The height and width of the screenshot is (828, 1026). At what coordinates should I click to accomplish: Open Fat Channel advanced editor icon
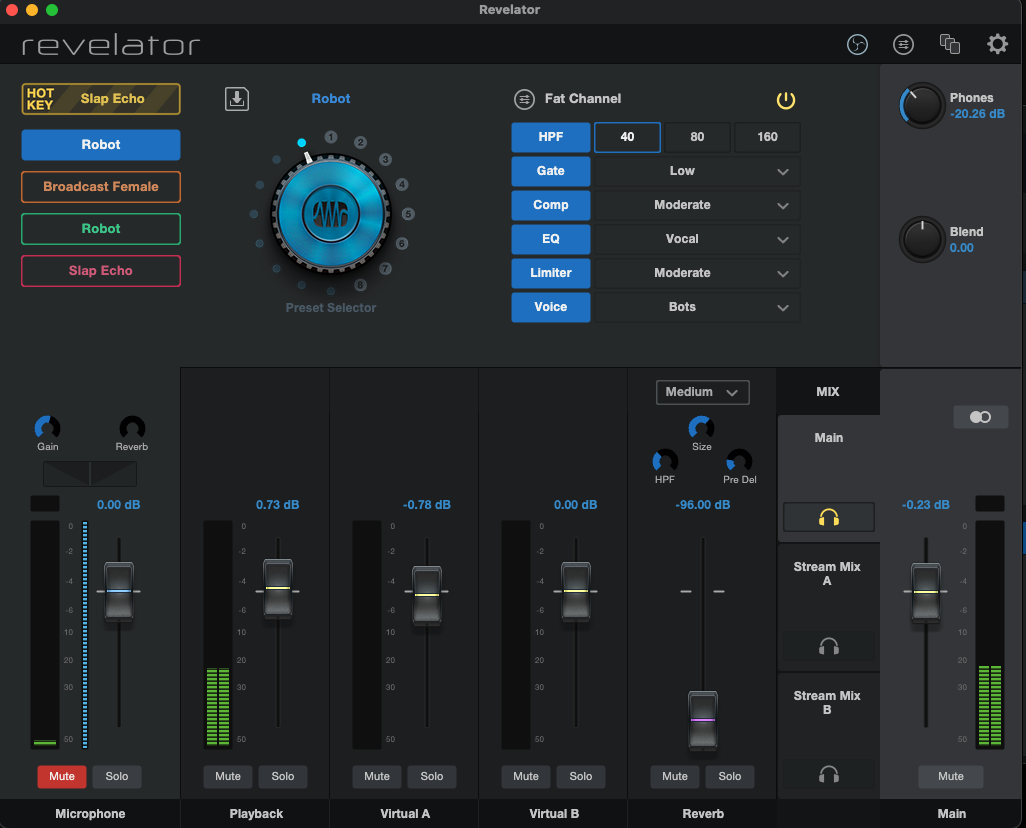524,99
